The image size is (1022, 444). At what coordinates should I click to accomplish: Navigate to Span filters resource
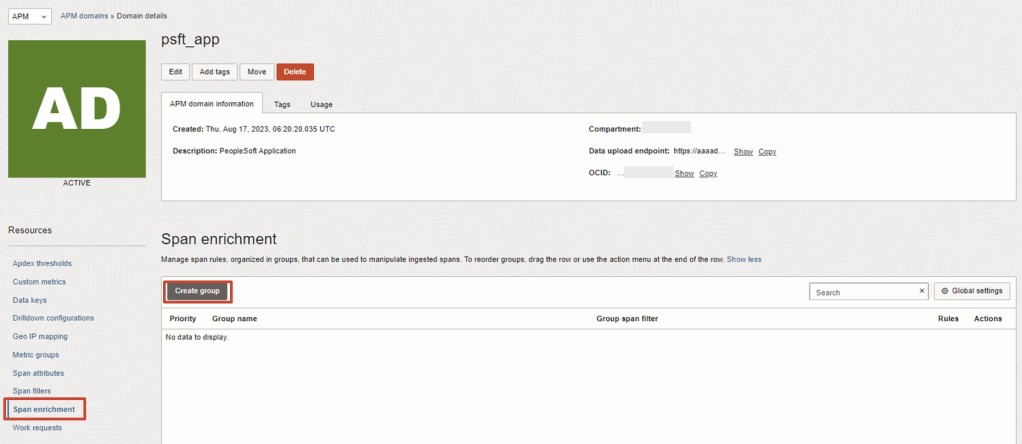coord(32,391)
